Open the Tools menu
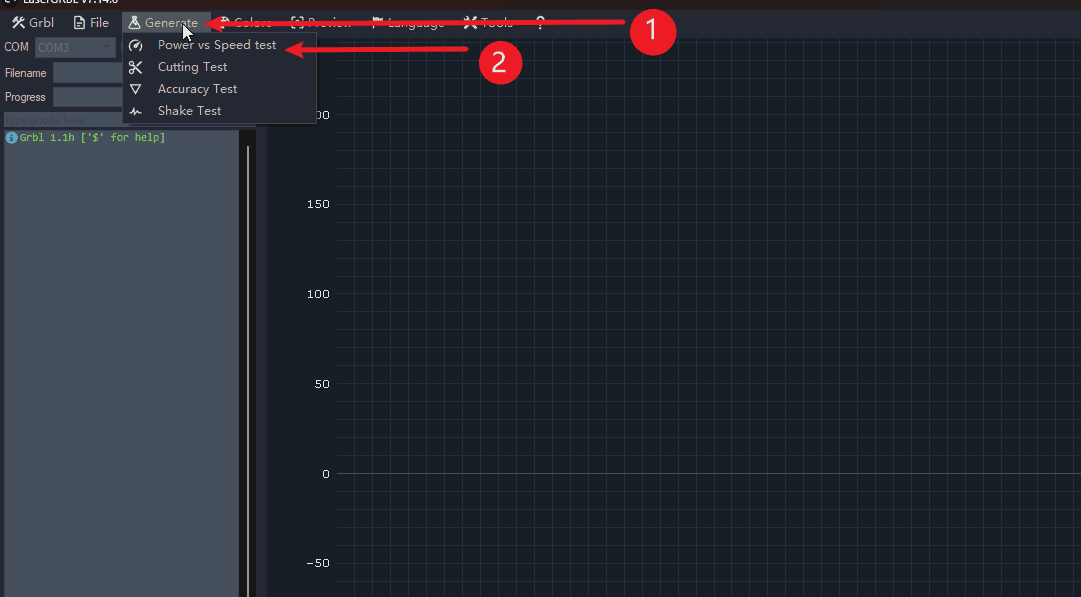Viewport: 1081px width, 597px height. pos(488,23)
